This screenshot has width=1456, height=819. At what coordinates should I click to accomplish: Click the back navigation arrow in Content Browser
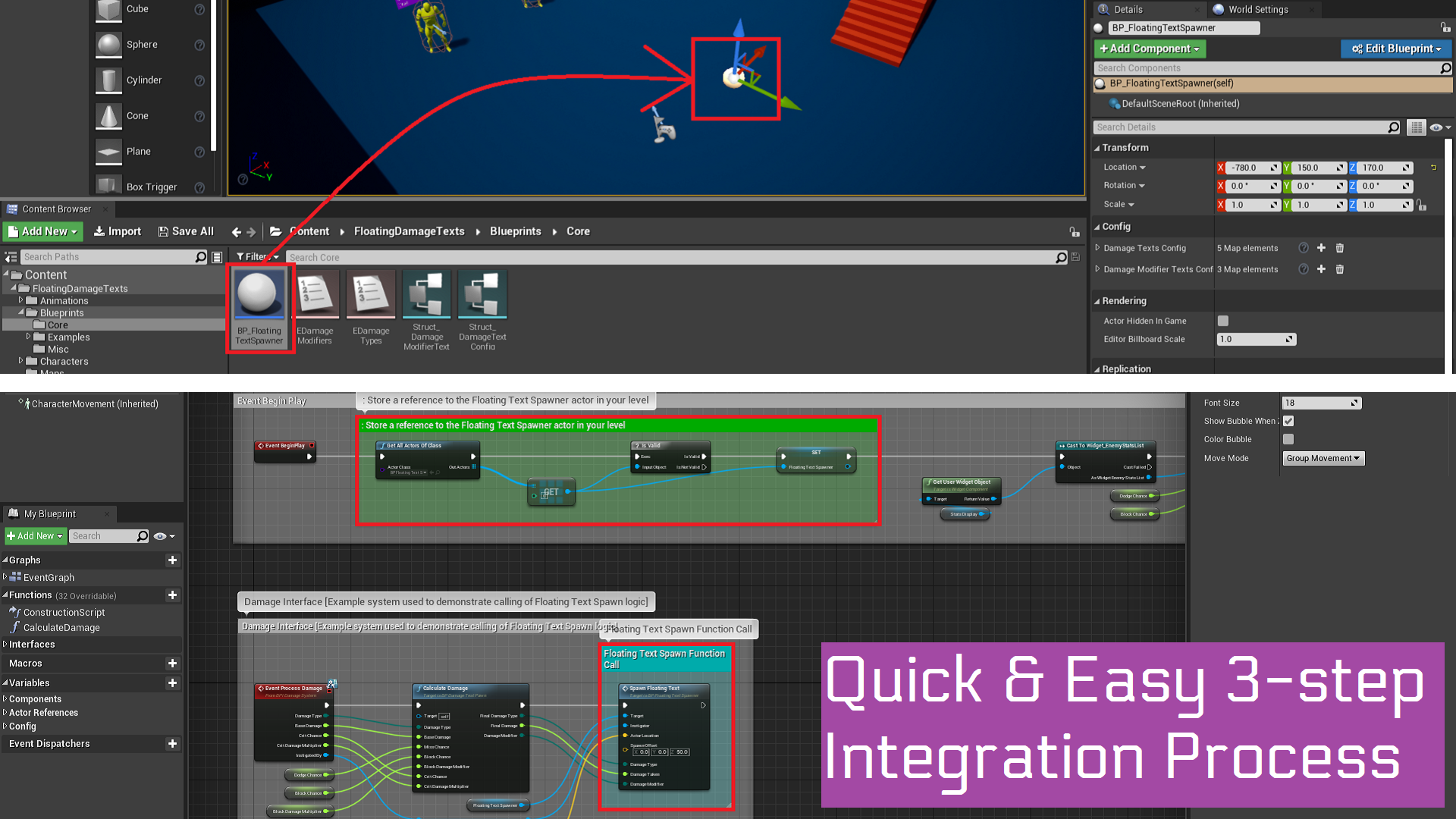[x=236, y=232]
